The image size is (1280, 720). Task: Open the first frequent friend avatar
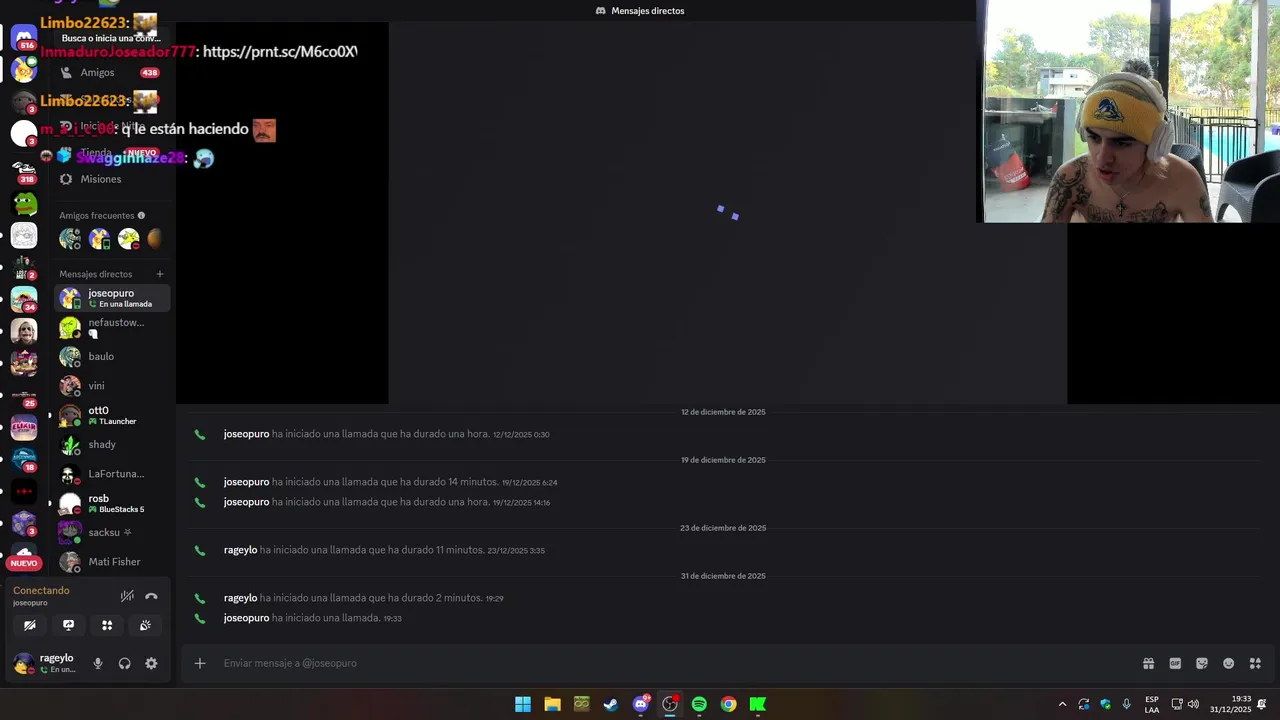click(70, 239)
